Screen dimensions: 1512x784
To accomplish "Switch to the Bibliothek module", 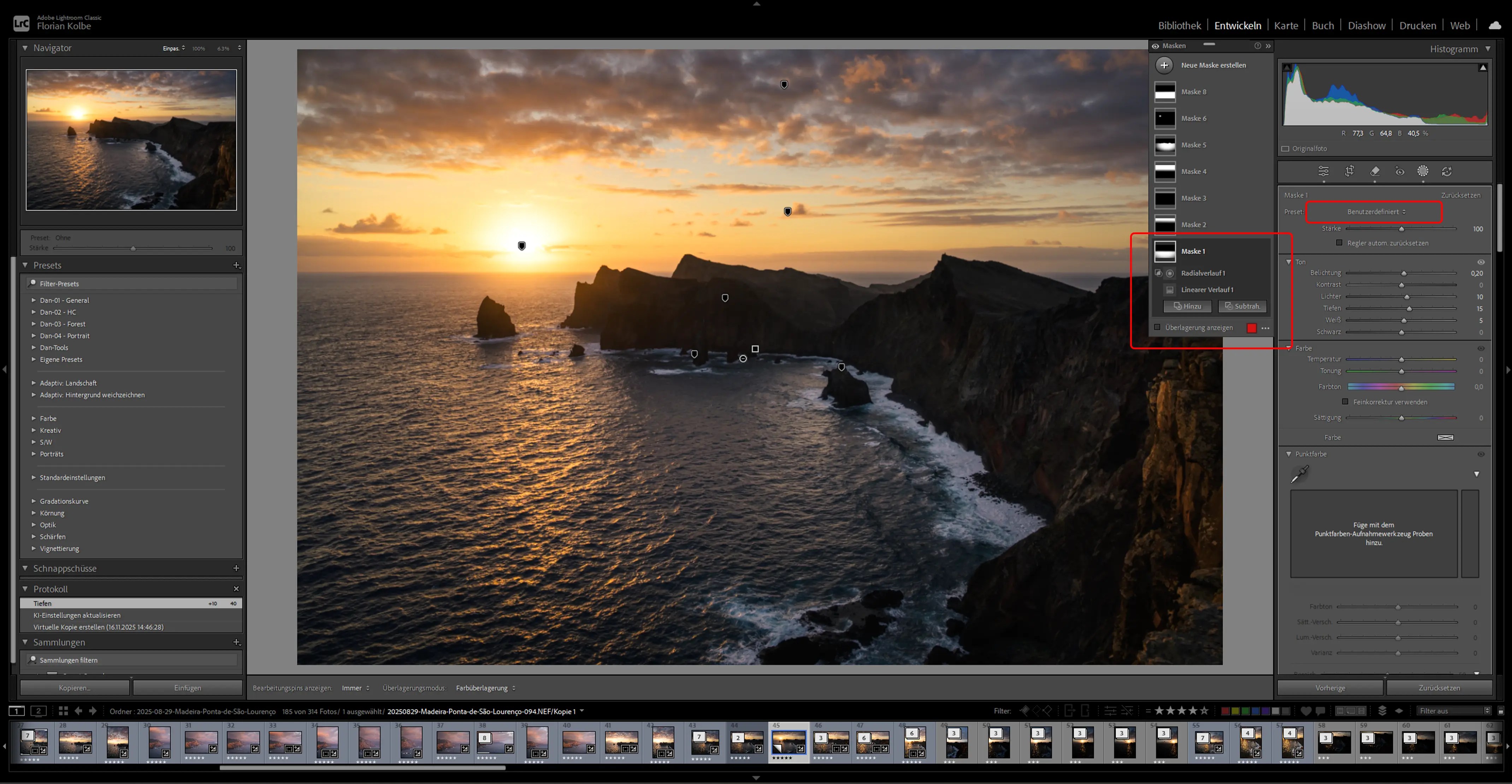I will coord(1179,25).
